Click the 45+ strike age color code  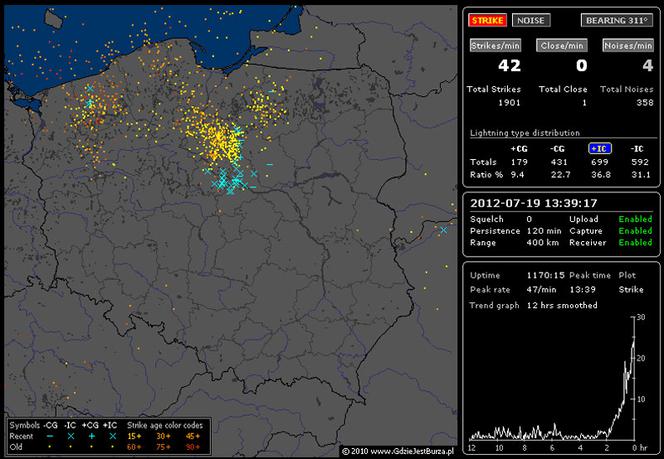coord(193,436)
